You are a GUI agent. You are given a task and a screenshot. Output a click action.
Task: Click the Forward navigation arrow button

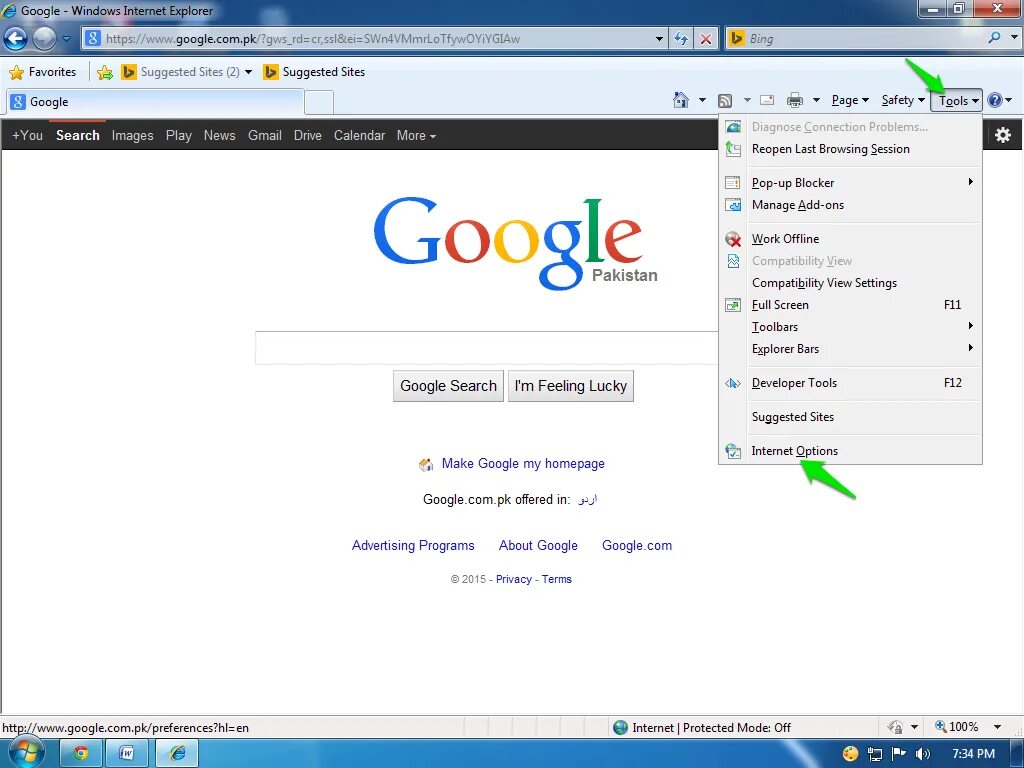[44, 39]
